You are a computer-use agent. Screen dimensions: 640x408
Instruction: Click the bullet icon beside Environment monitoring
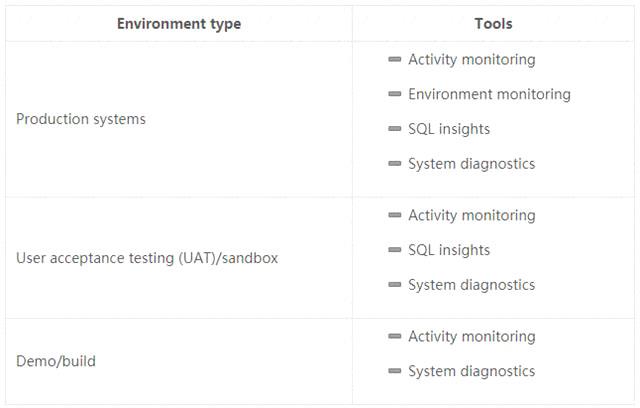(394, 94)
